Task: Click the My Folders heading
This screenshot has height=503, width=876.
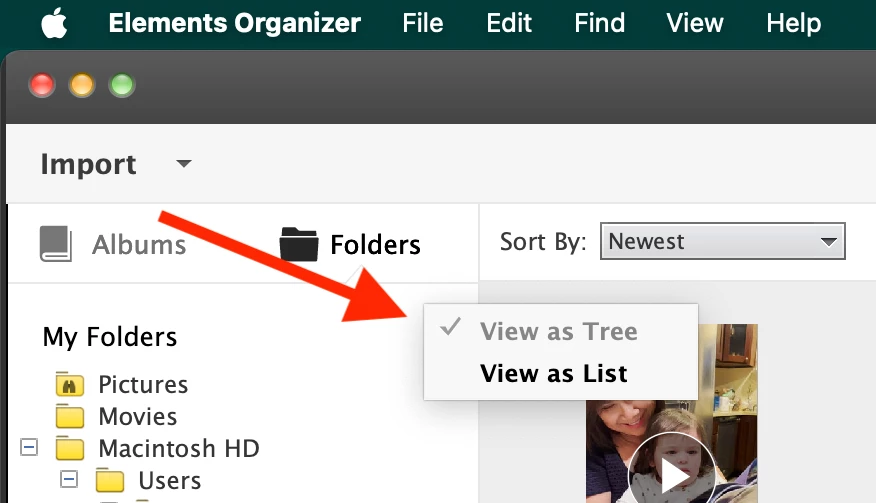Action: [110, 337]
